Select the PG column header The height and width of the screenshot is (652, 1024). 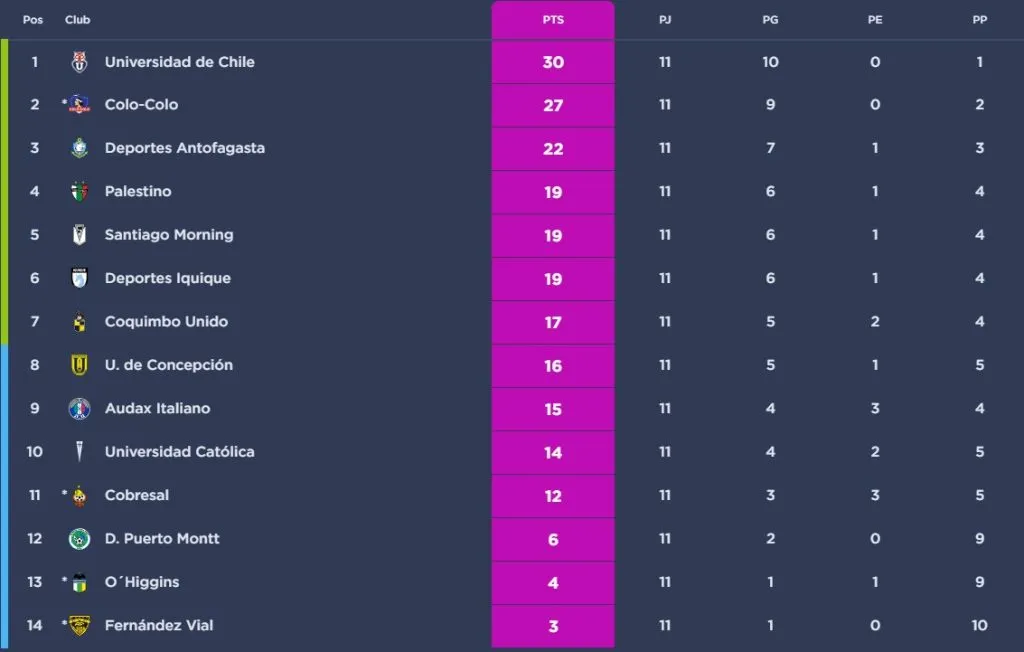[770, 18]
